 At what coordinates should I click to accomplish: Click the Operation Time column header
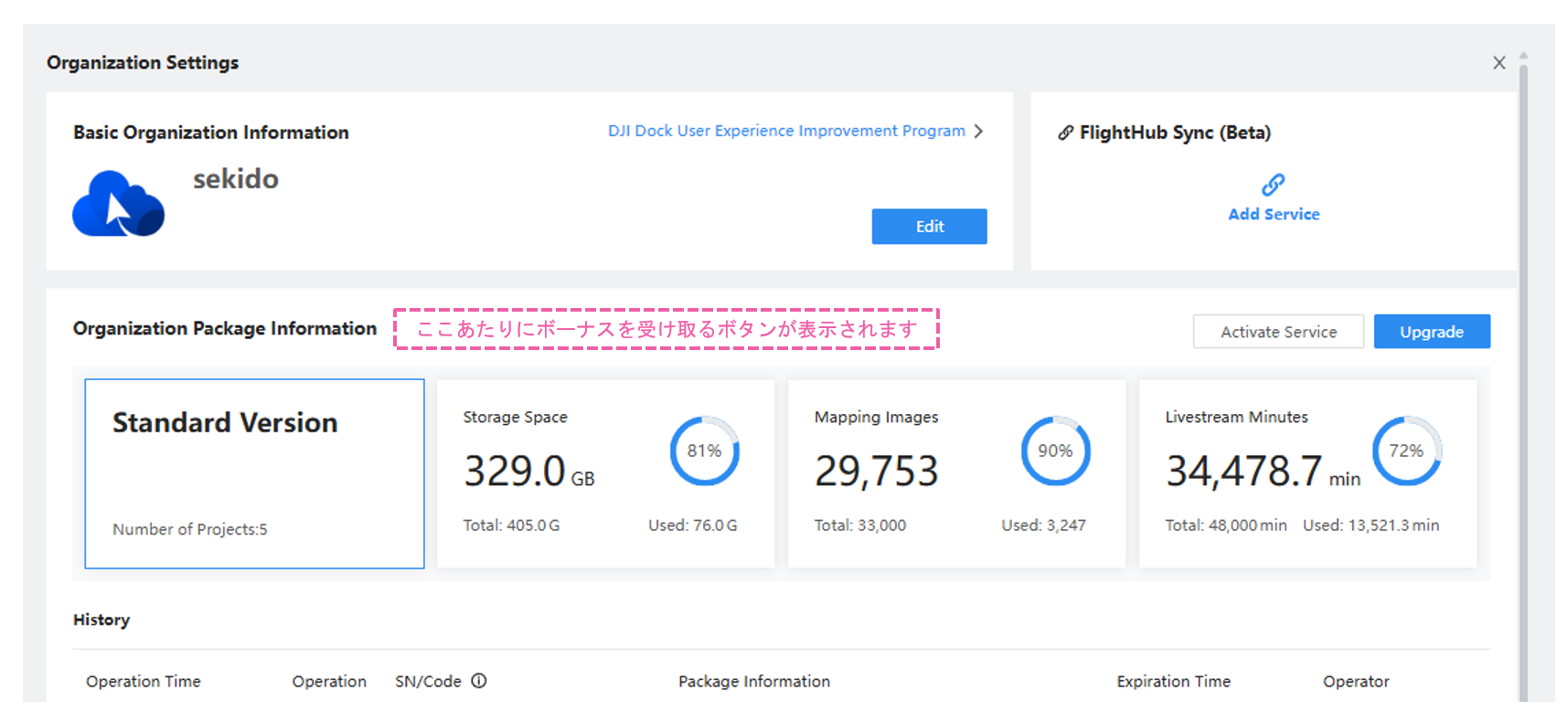click(144, 682)
